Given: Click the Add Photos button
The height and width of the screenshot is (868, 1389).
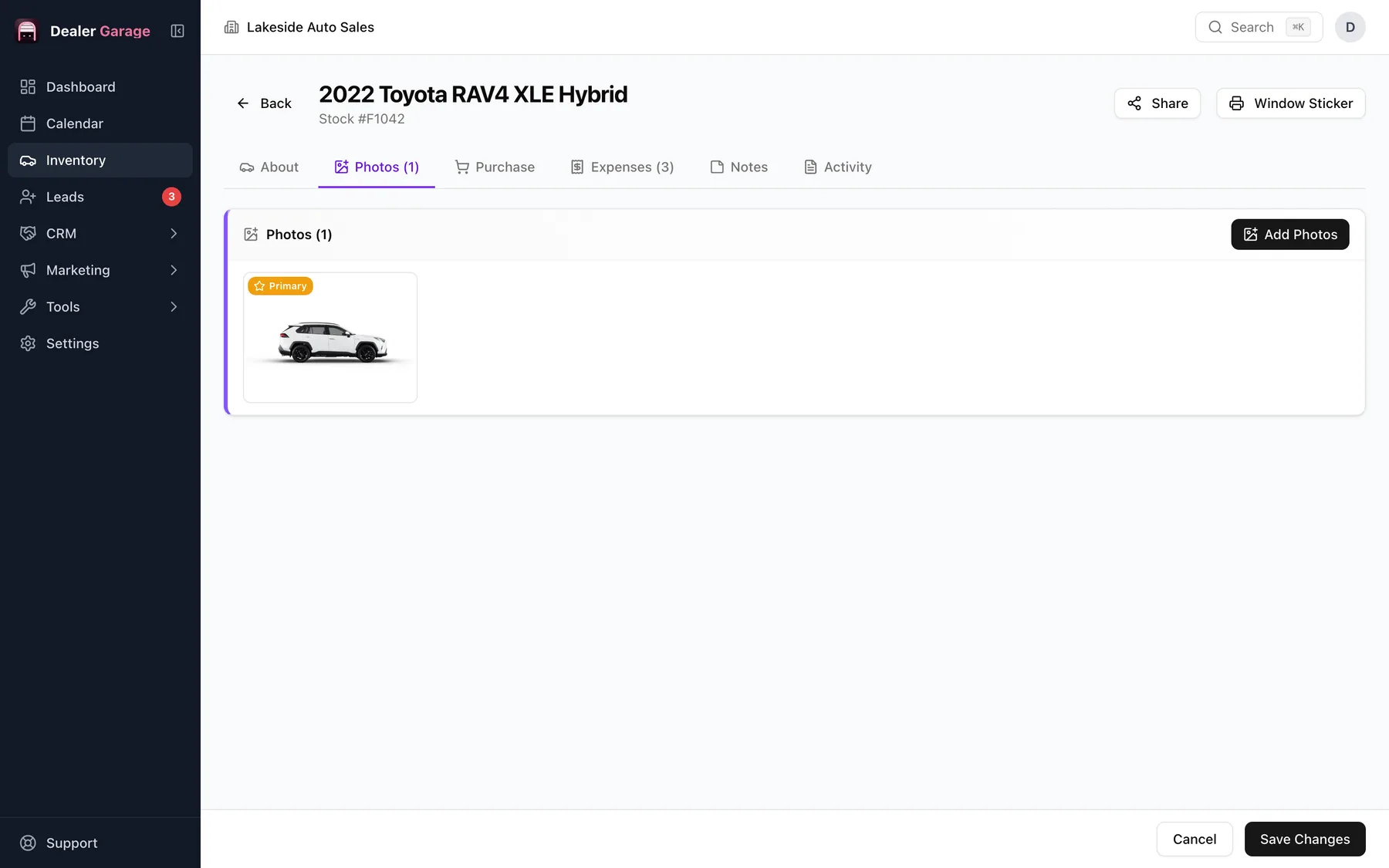Looking at the screenshot, I should (1290, 235).
